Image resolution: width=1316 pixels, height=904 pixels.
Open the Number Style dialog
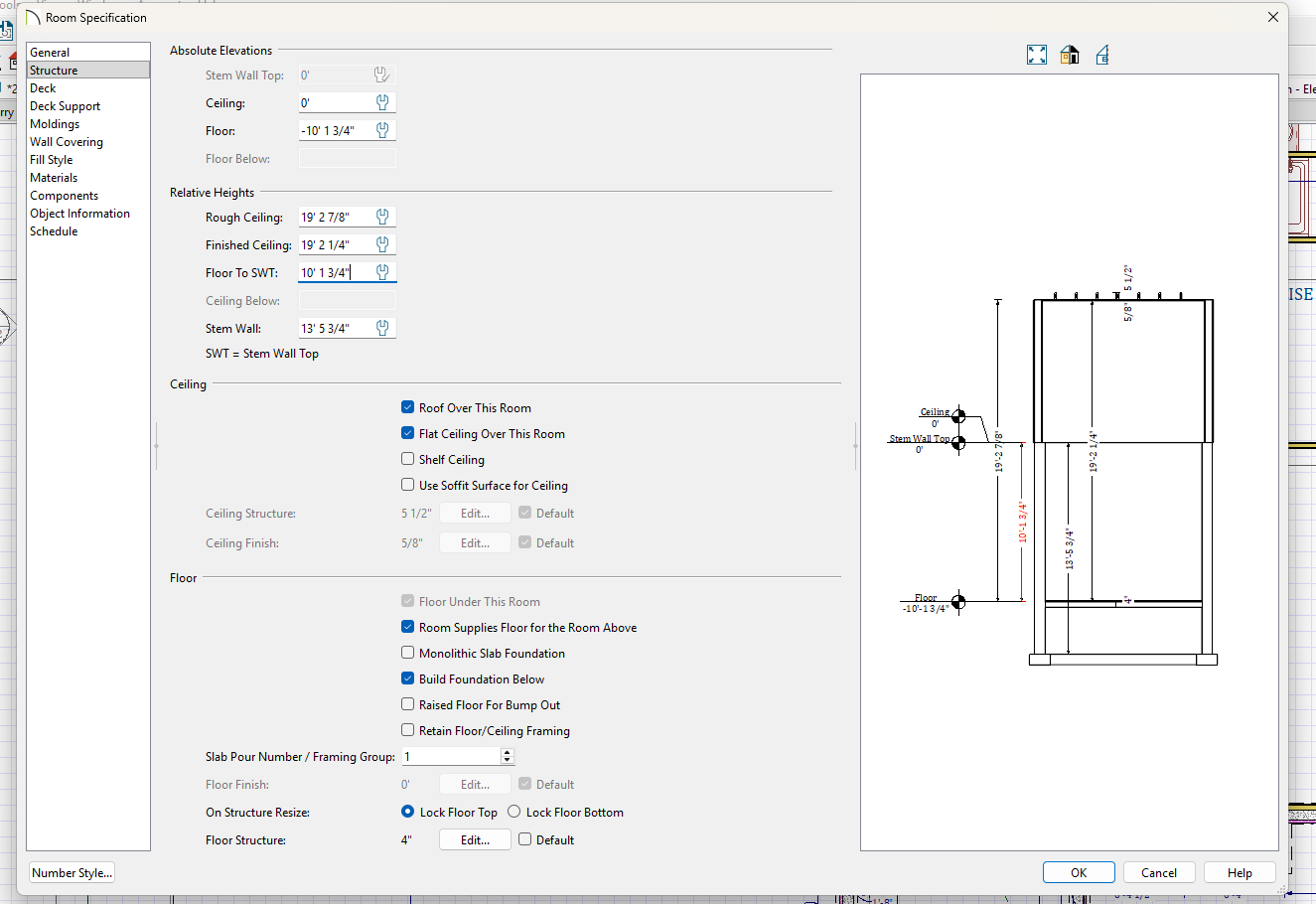(x=73, y=873)
